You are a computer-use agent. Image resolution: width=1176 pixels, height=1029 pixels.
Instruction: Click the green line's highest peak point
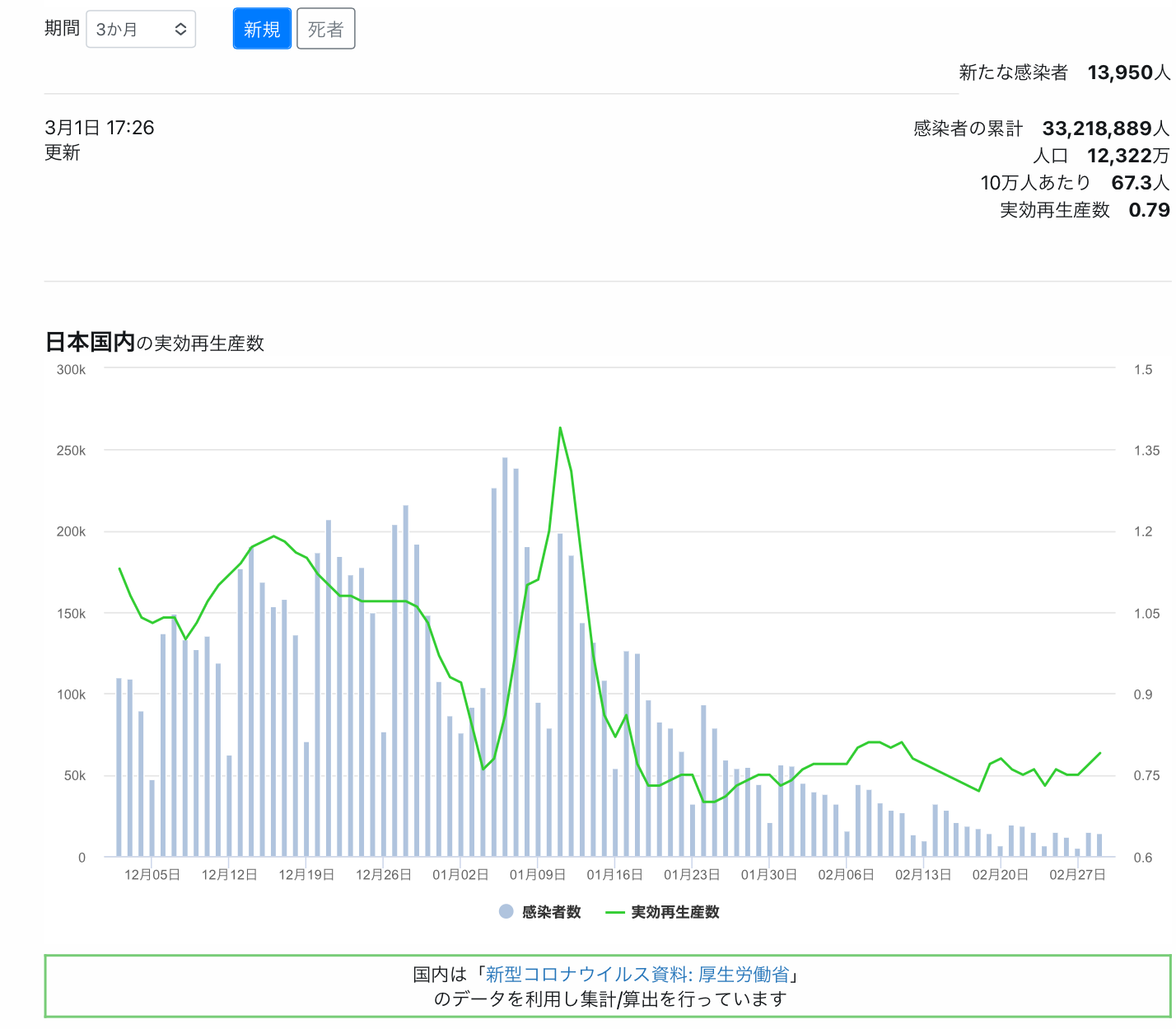click(x=560, y=428)
